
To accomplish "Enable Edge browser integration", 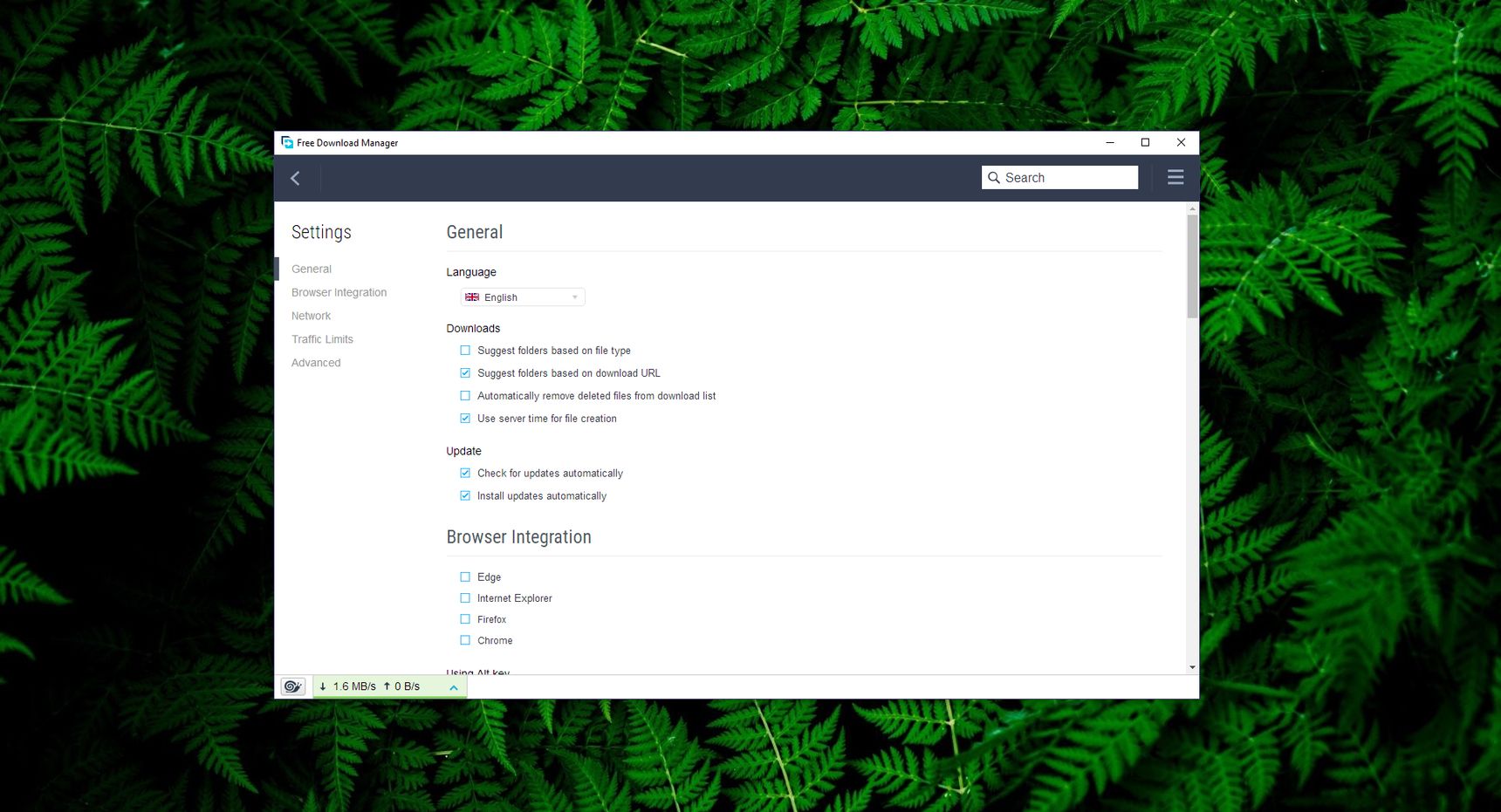I will 465,577.
